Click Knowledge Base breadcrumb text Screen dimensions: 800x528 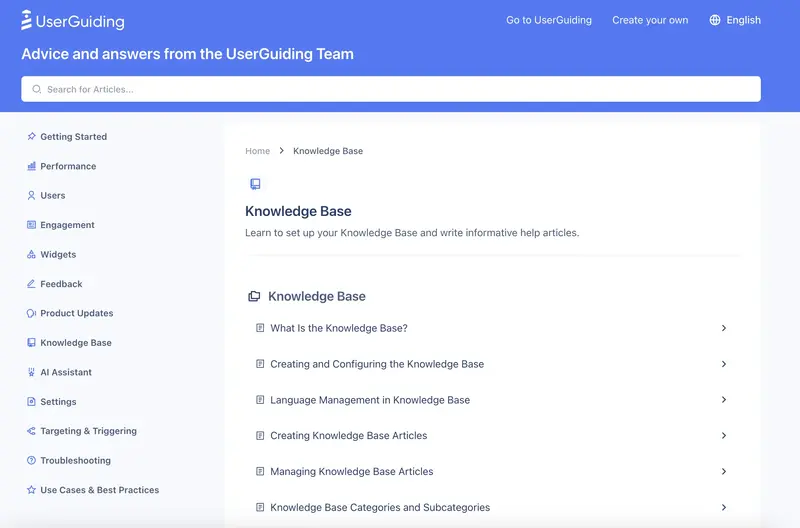click(x=328, y=150)
